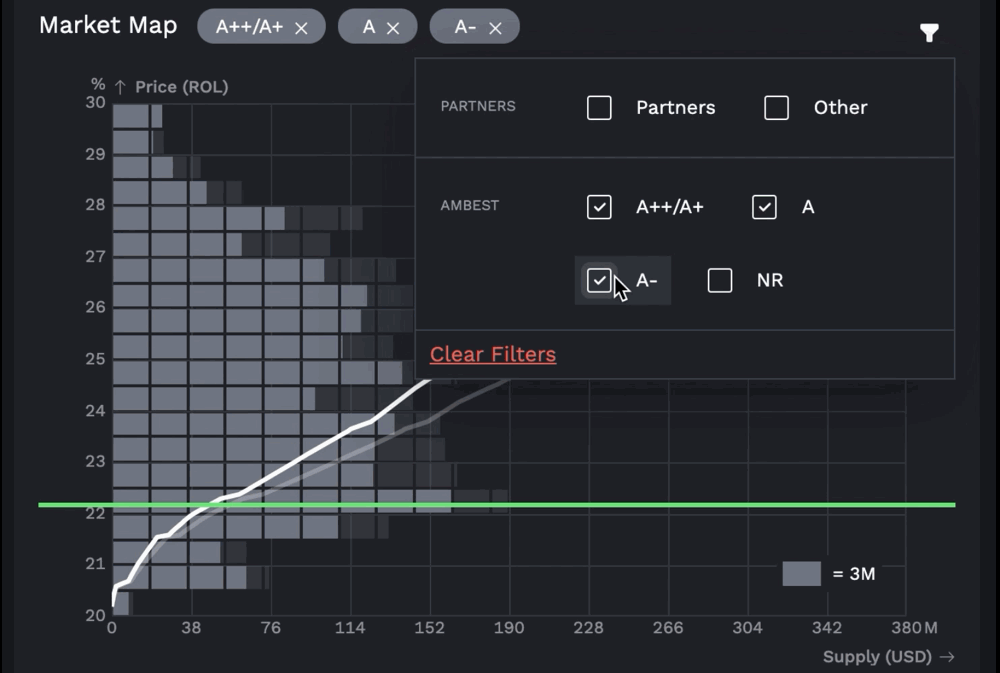Image resolution: width=1000 pixels, height=673 pixels.
Task: Enable the Partners checkbox
Action: click(x=599, y=108)
